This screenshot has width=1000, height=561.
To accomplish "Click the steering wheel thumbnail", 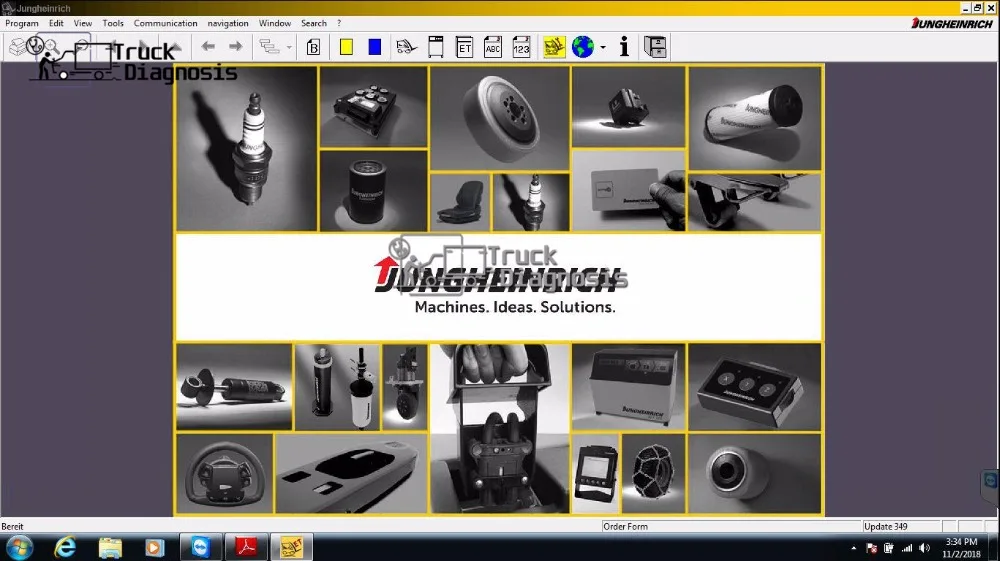I will pos(224,474).
